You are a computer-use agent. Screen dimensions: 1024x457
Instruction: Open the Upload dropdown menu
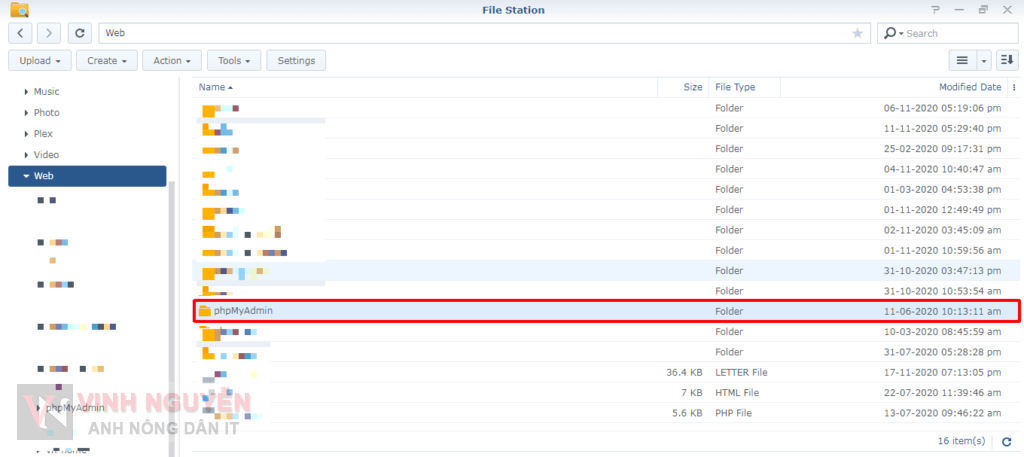(x=41, y=61)
